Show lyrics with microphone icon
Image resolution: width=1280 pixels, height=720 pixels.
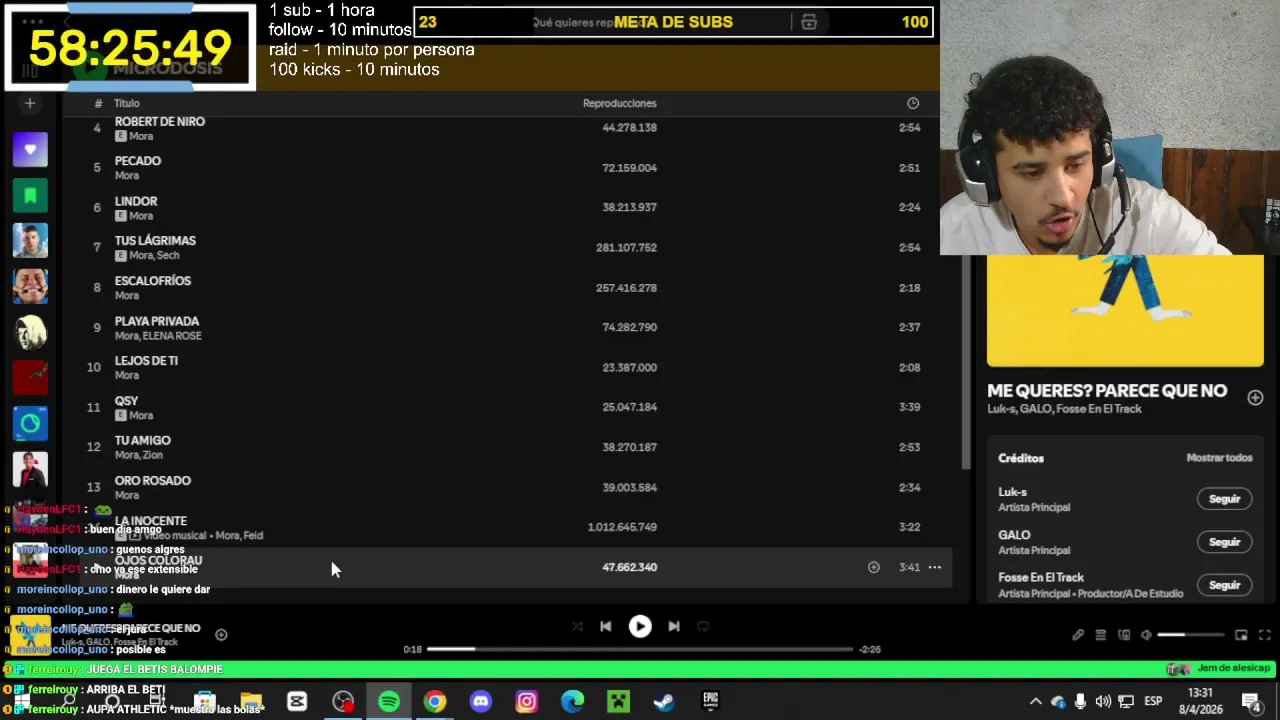1078,635
